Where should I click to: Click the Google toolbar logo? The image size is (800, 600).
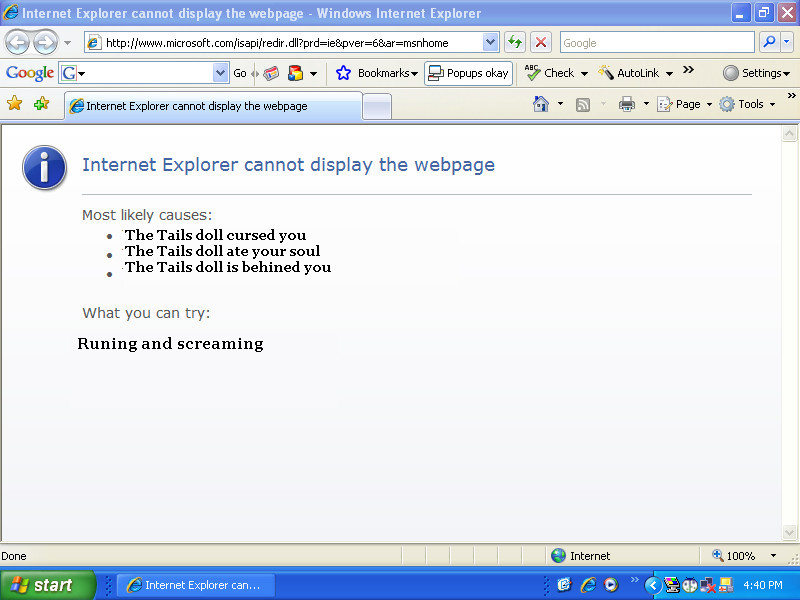click(x=30, y=73)
